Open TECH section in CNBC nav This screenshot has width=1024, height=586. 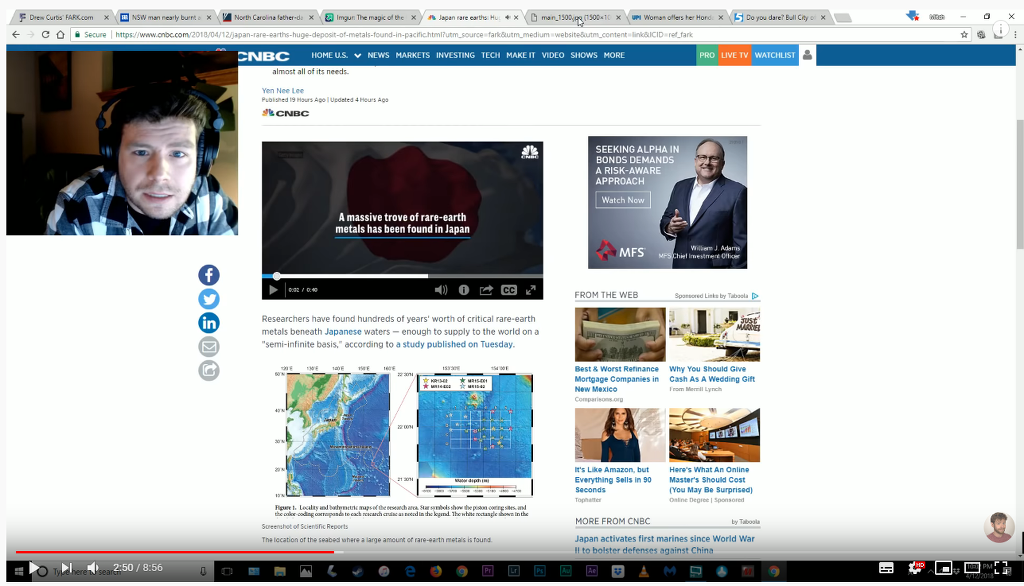(490, 56)
